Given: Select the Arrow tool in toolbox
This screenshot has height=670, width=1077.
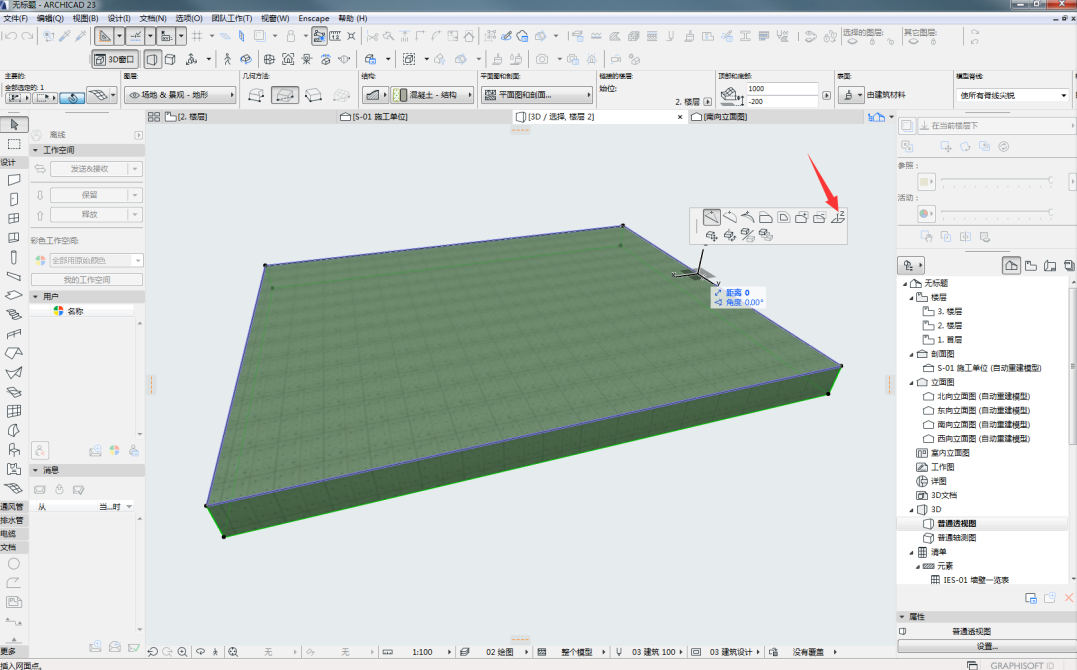Looking at the screenshot, I should pos(14,124).
